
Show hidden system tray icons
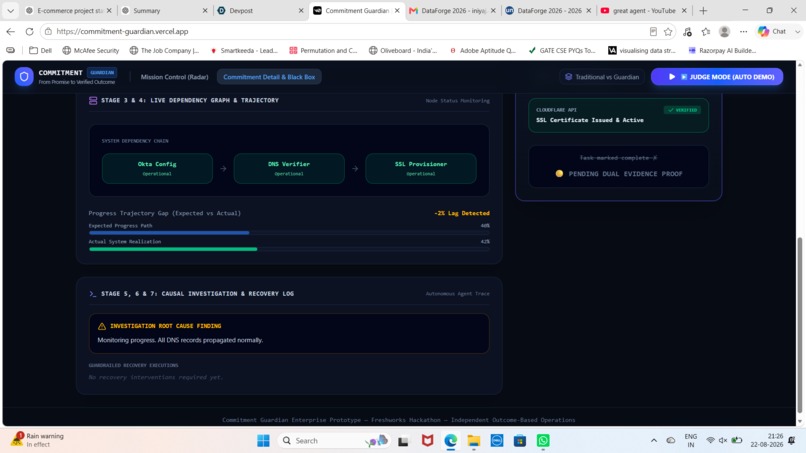coord(654,441)
